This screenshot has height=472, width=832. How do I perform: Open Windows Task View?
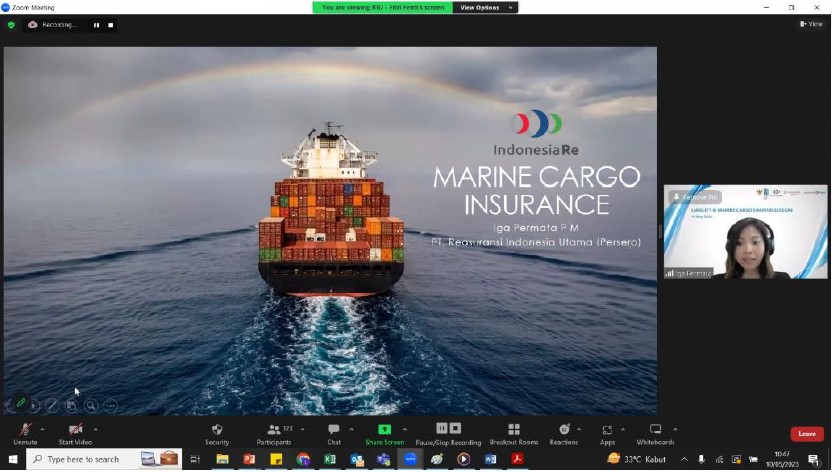coord(195,459)
